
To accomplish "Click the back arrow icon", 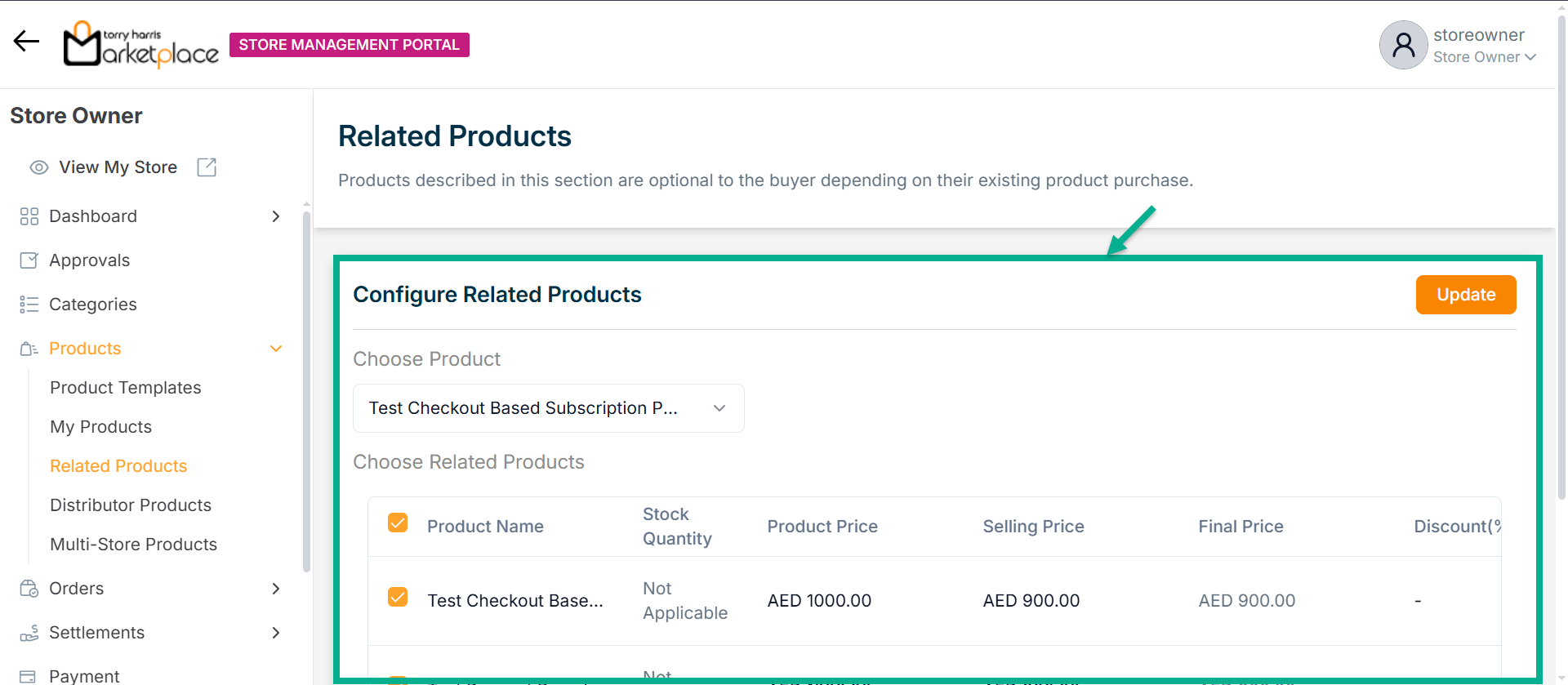I will [26, 42].
